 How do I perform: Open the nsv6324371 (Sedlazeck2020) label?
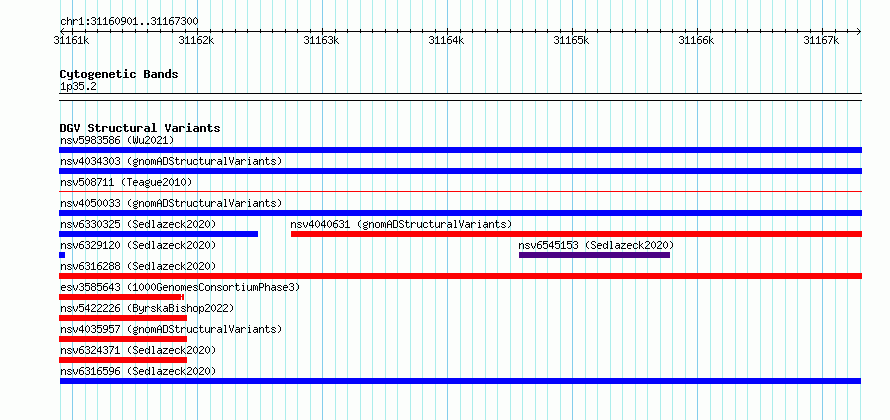138,350
